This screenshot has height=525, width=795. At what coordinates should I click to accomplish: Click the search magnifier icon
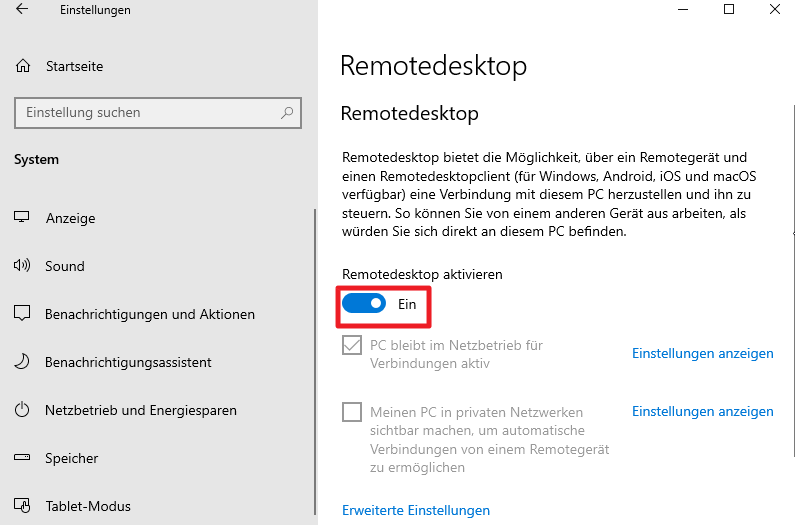coord(287,113)
